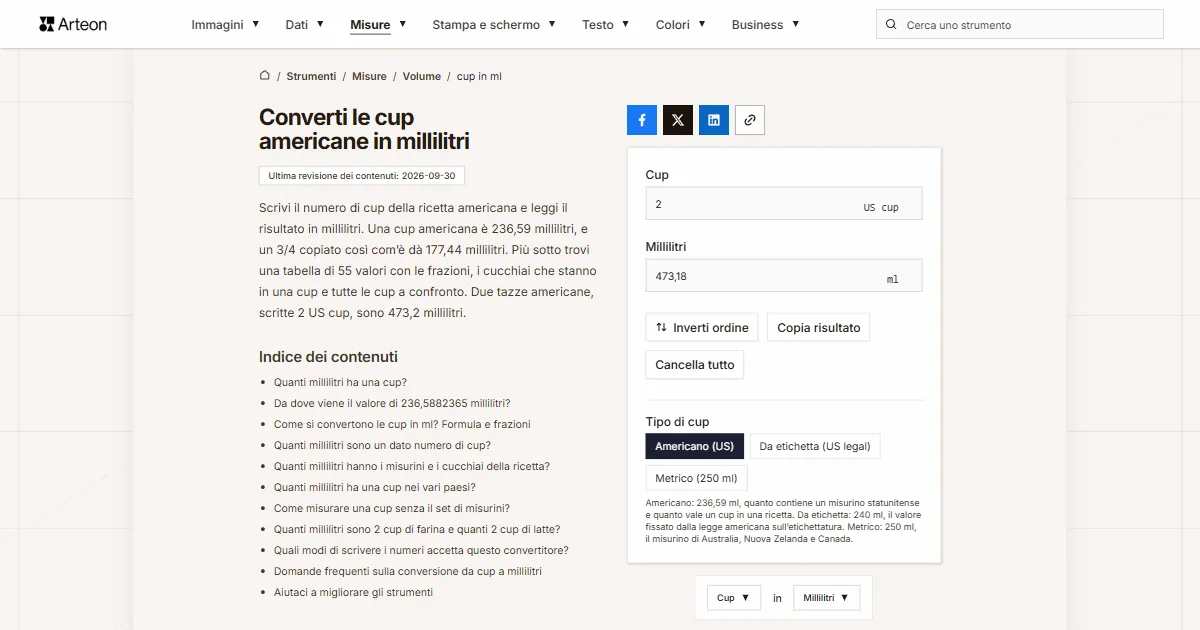The width and height of the screenshot is (1200, 630).
Task: Jump to misurini e cucchiai section
Action: tap(412, 466)
